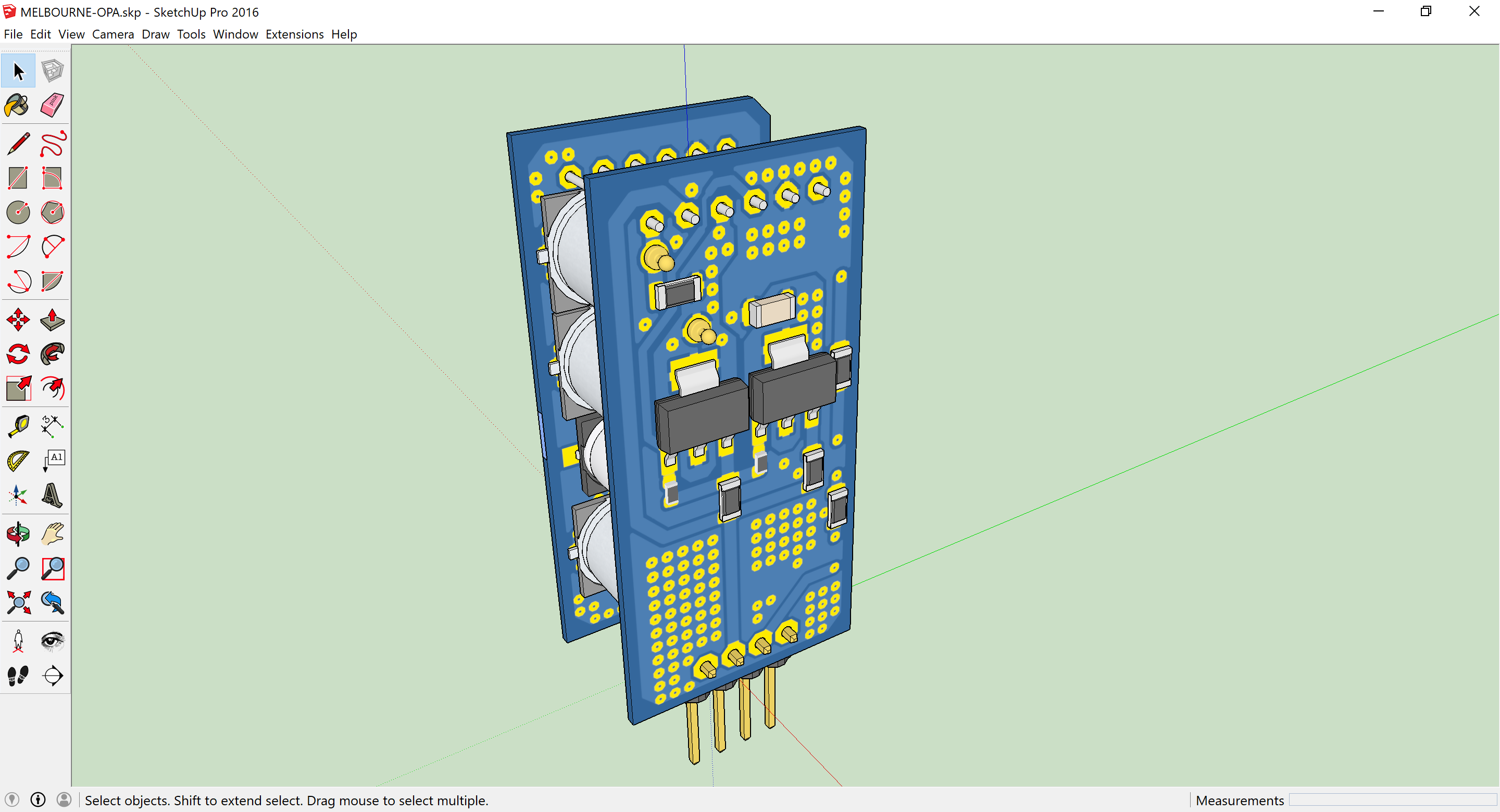Choose the Rotate tool
This screenshot has height=812, width=1500.
pyautogui.click(x=18, y=354)
